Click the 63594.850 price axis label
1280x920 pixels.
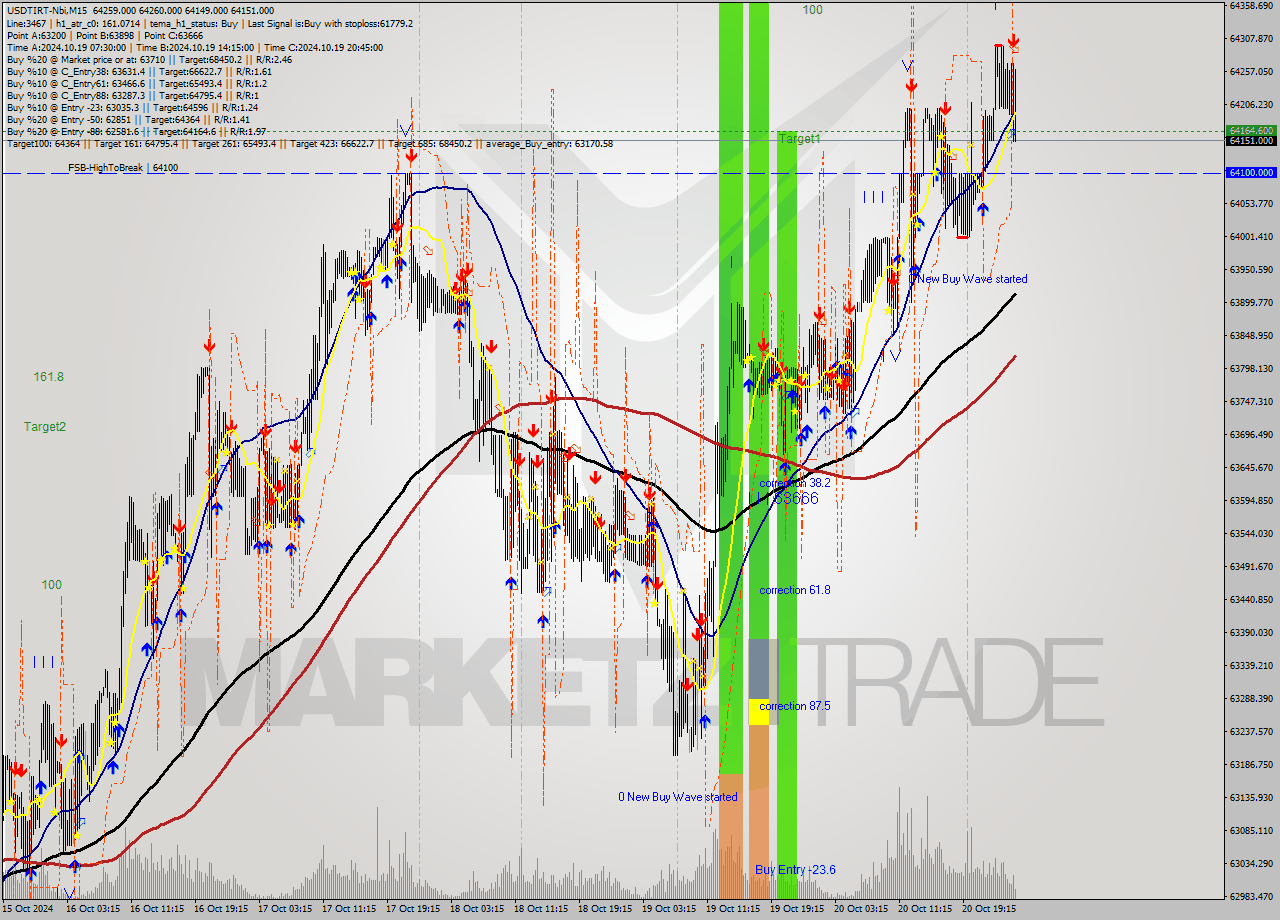tap(1251, 500)
